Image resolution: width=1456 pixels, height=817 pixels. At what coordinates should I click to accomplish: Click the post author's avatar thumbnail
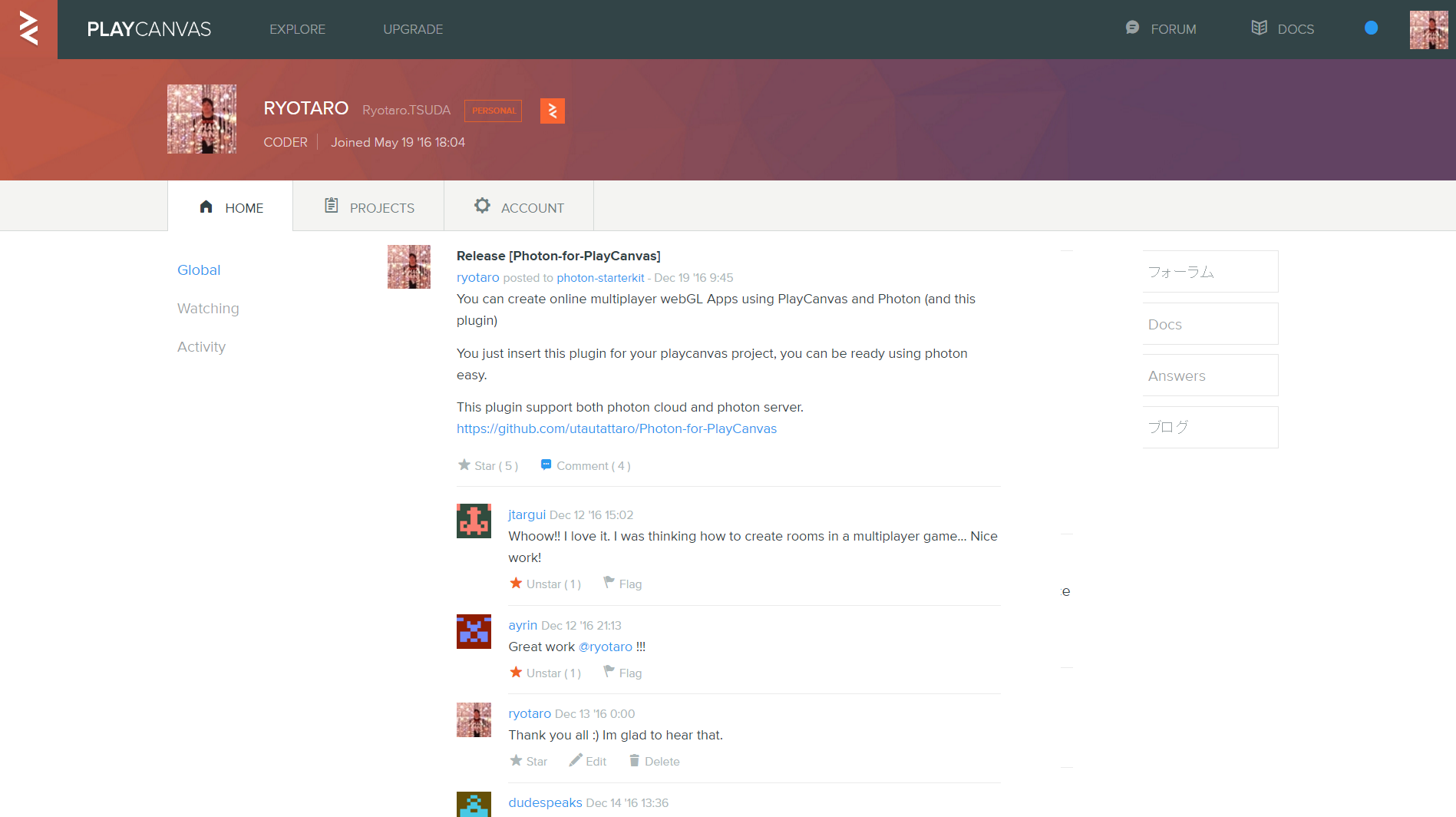[x=409, y=266]
